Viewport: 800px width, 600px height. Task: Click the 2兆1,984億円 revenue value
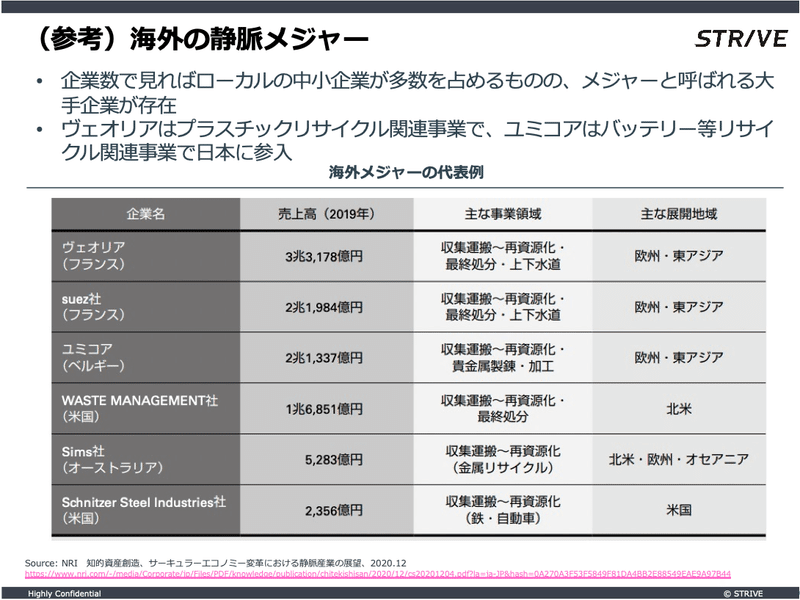click(x=324, y=307)
